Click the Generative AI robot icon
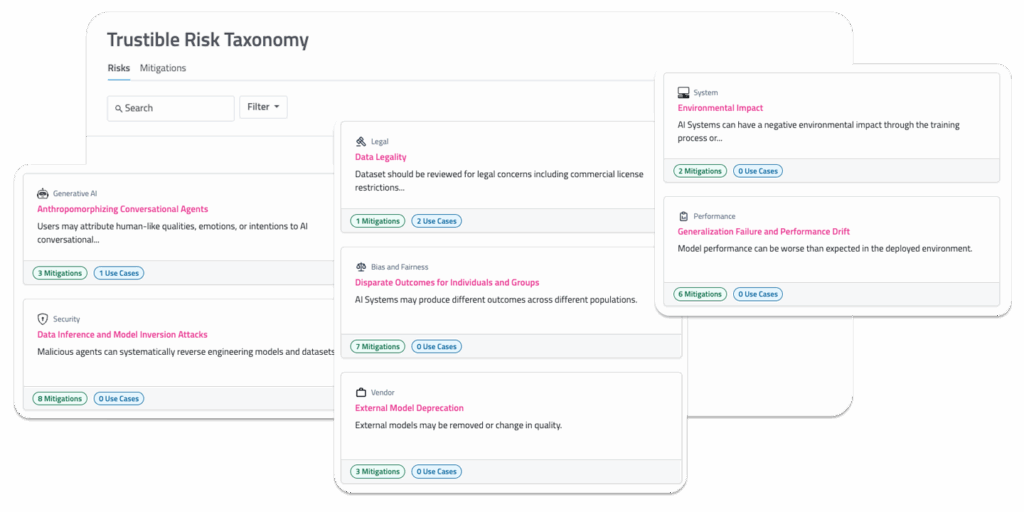 [42, 193]
